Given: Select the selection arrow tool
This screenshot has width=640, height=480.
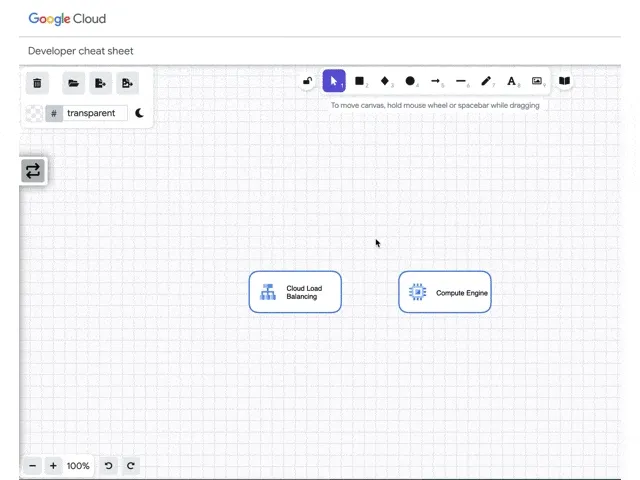Looking at the screenshot, I should click(334, 81).
